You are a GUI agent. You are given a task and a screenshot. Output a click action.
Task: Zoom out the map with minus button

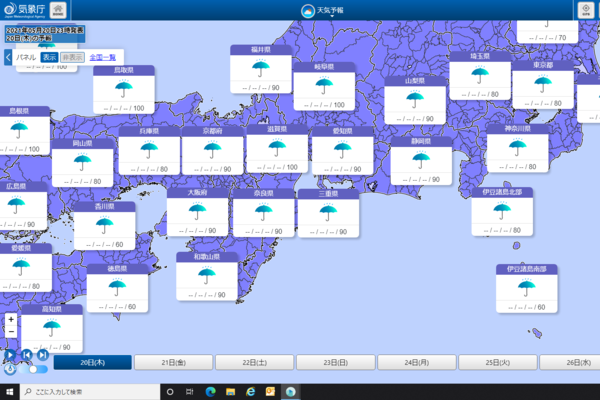[11, 332]
